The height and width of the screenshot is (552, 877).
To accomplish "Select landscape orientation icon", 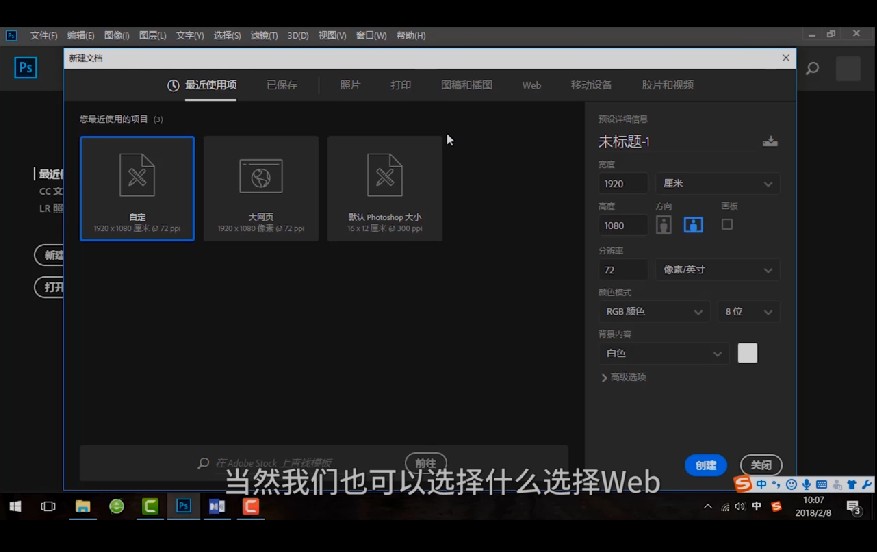I will click(x=693, y=225).
